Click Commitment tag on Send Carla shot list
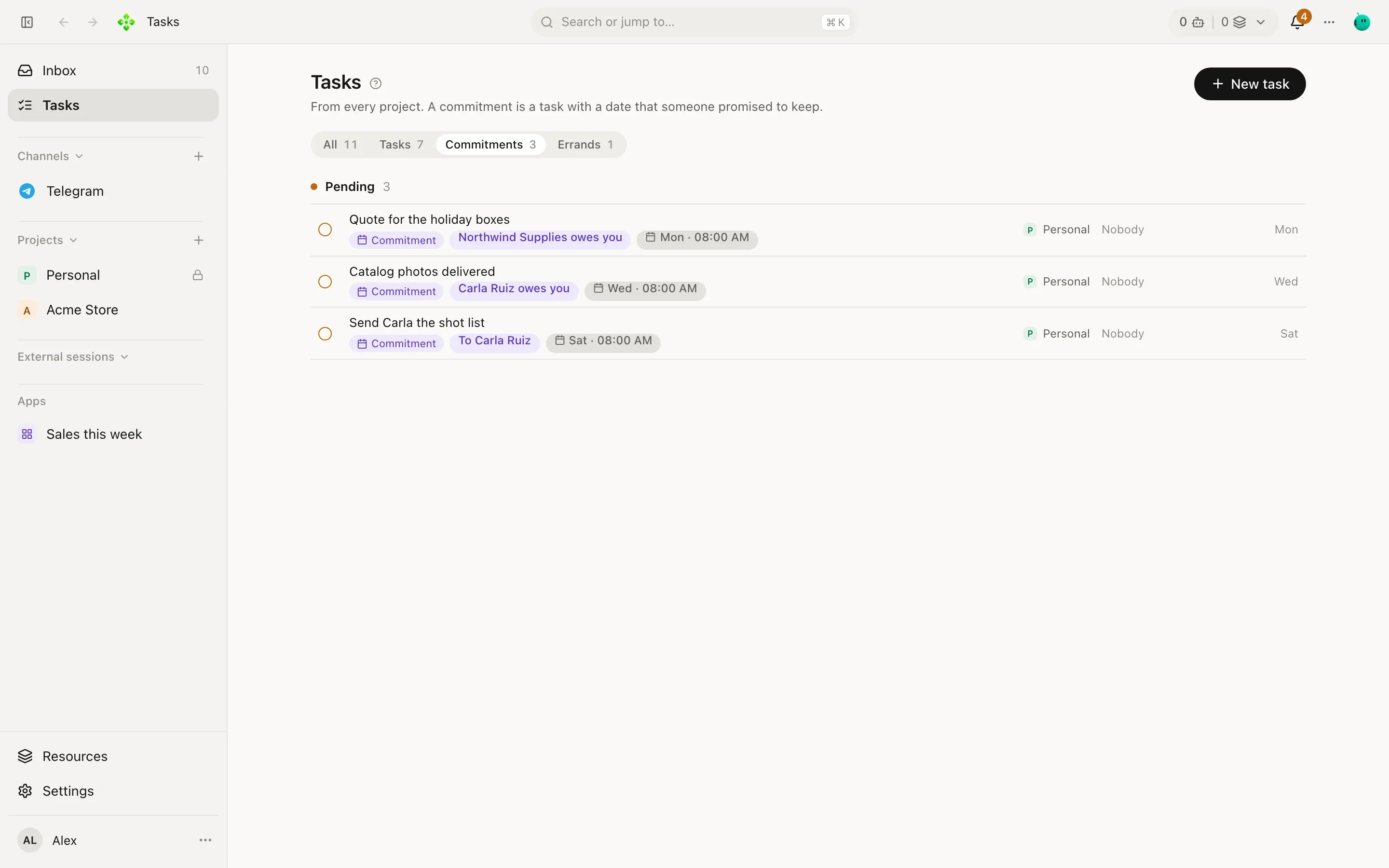This screenshot has height=868, width=1389. pos(396,343)
